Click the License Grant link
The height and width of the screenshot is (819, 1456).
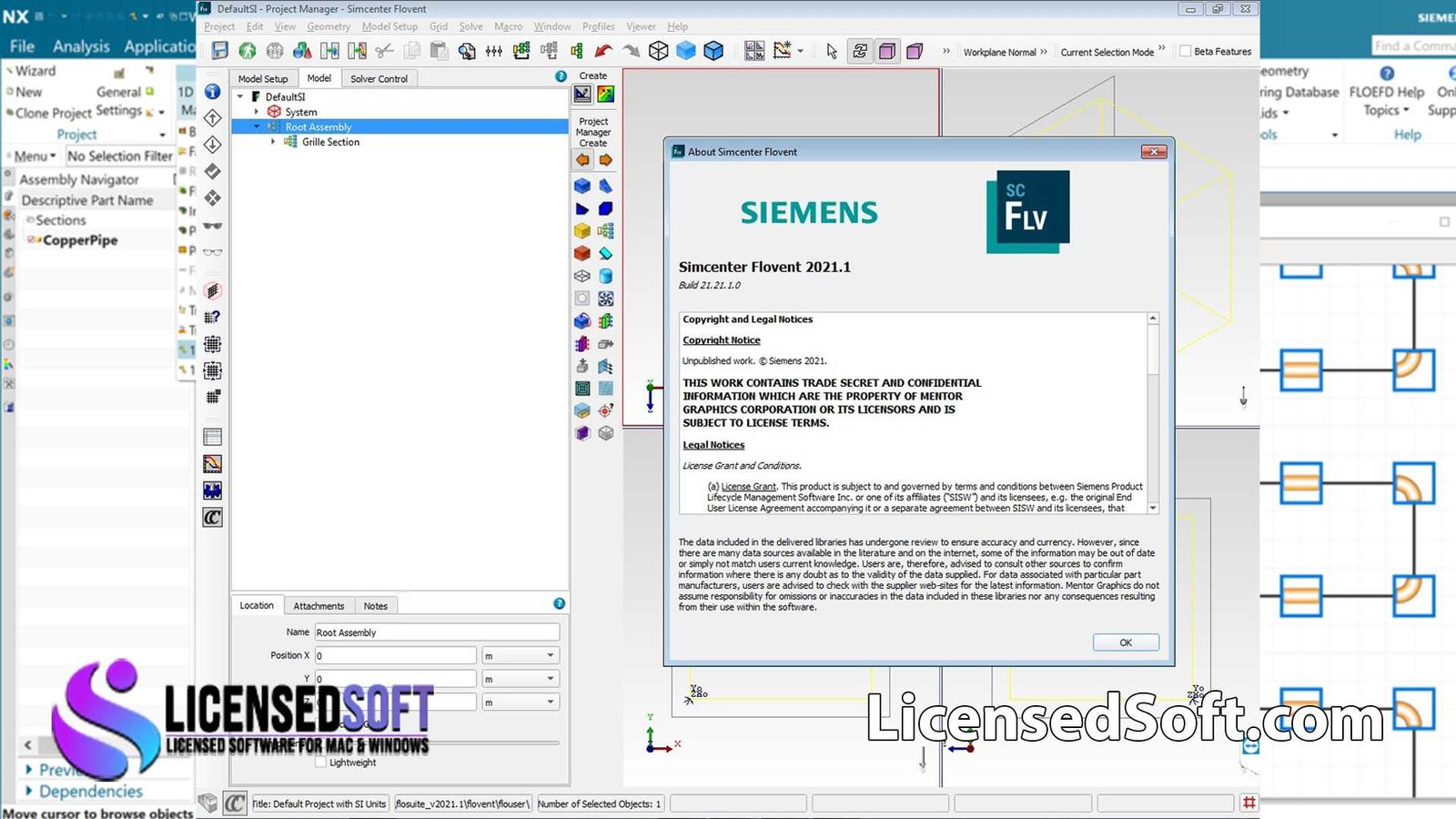748,487
